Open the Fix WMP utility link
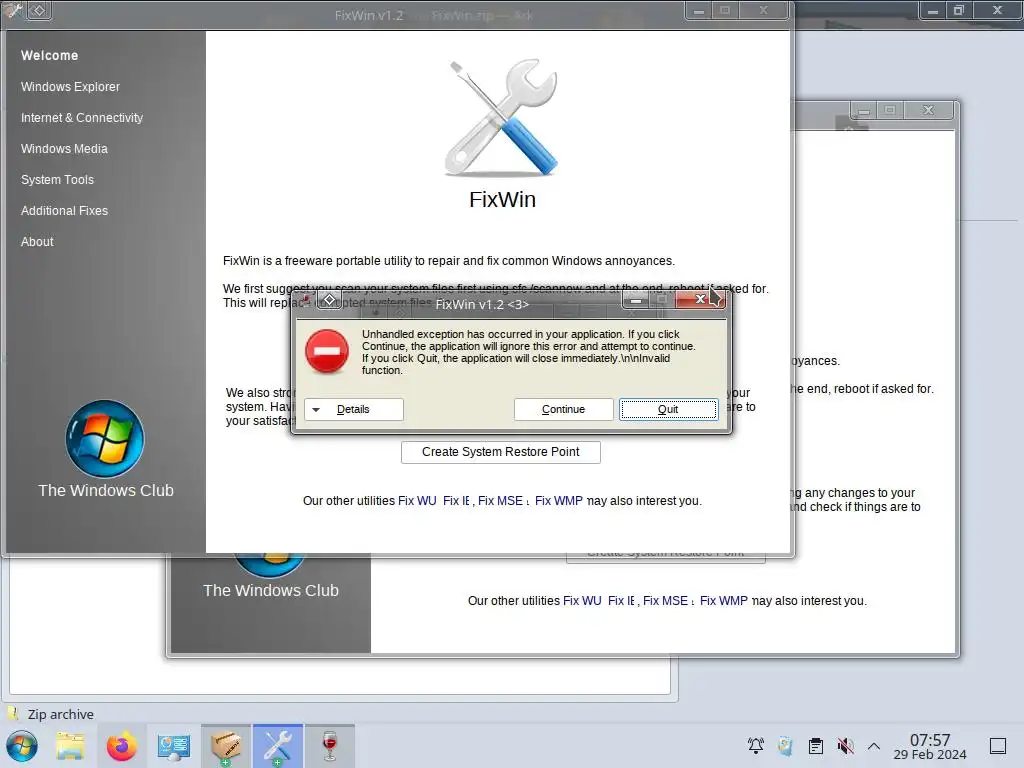 pos(558,501)
